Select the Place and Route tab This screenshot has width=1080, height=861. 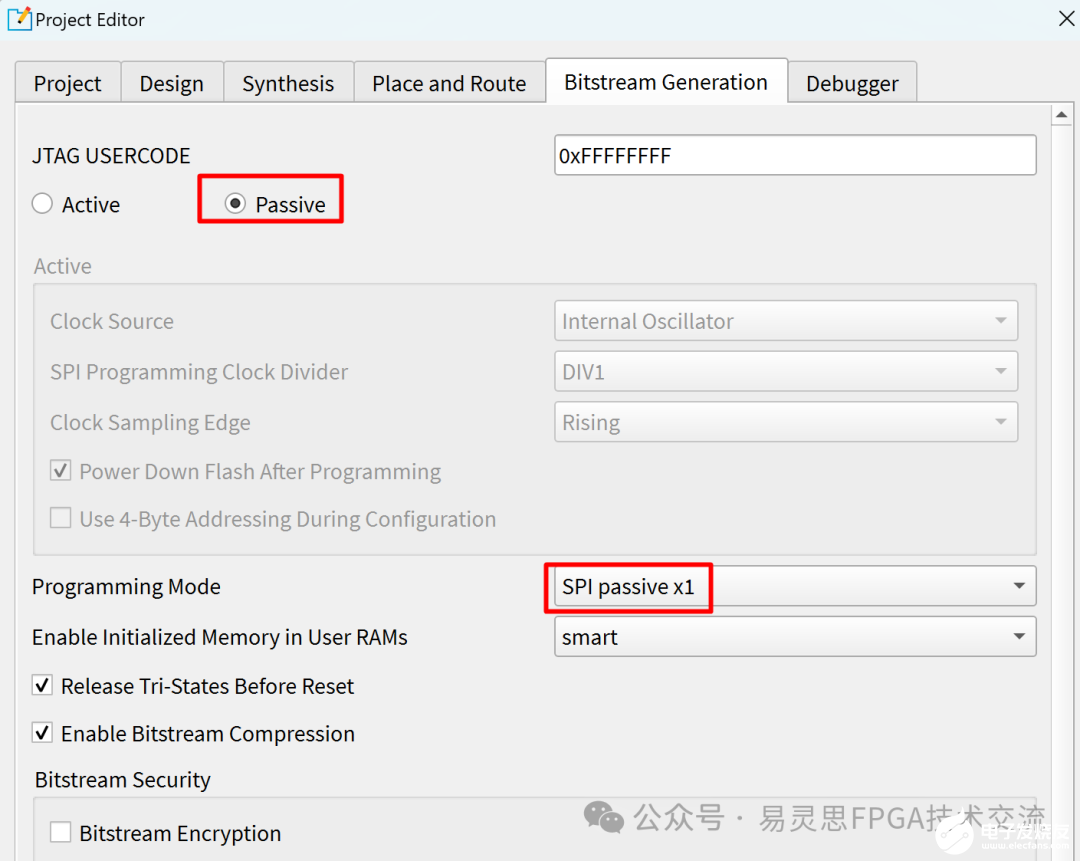449,84
